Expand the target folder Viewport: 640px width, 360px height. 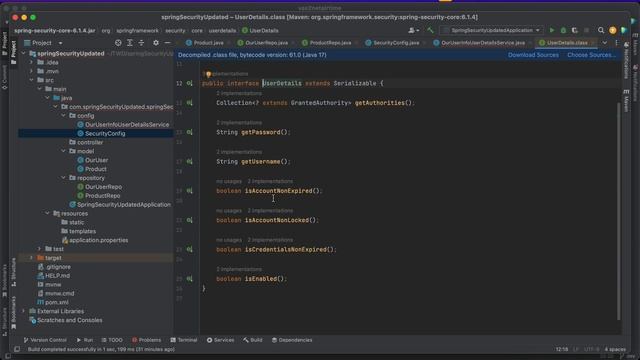[x=31, y=258]
